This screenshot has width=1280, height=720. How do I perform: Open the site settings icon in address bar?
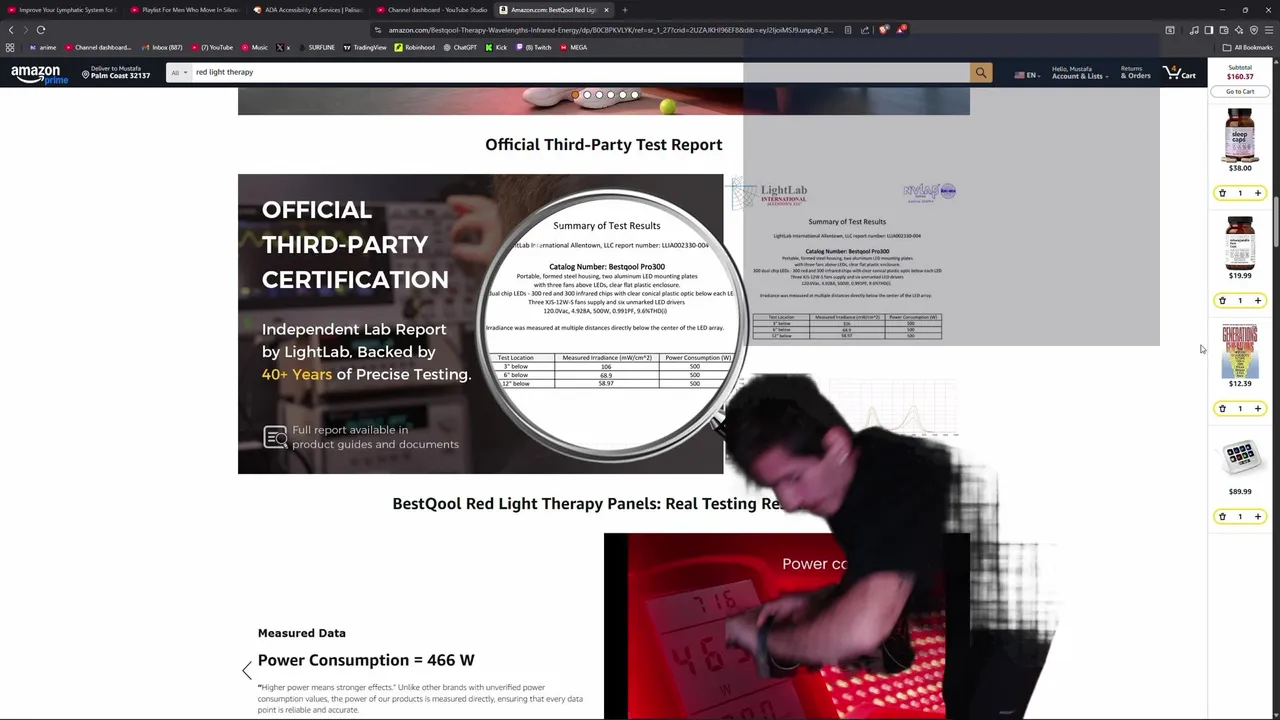[x=378, y=30]
